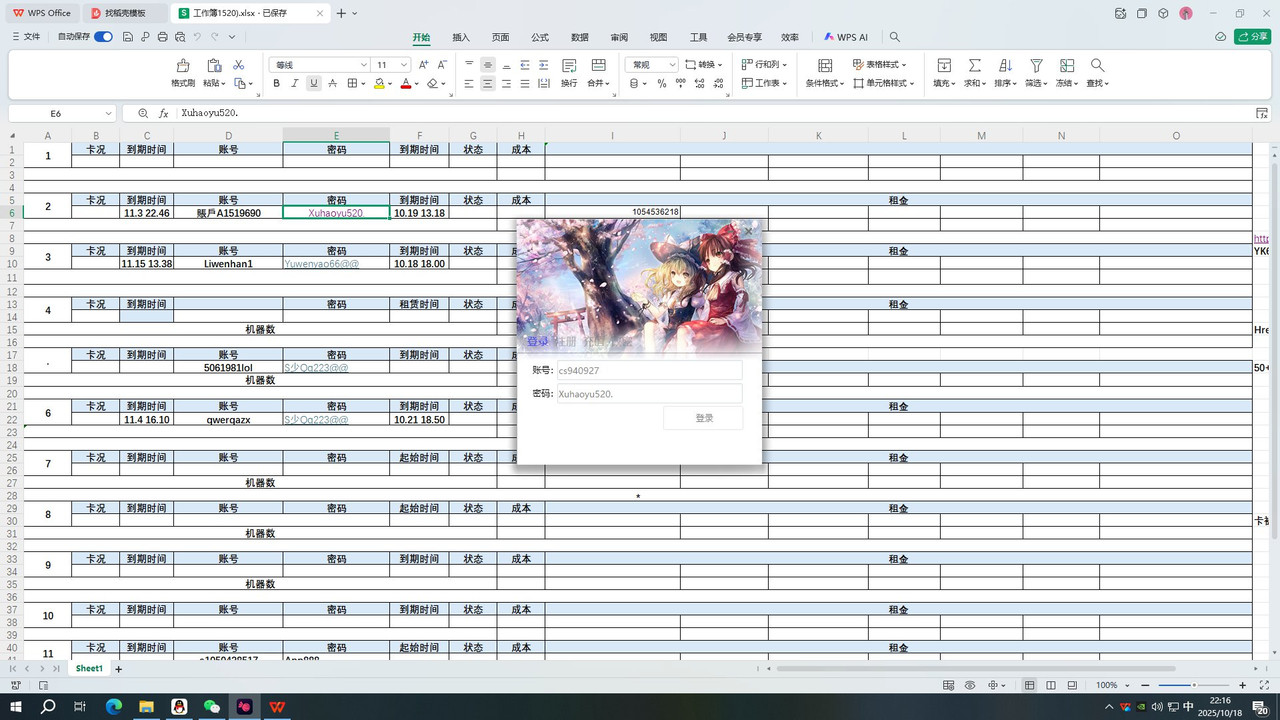
Task: Open WeChat from the taskbar
Action: [212, 706]
